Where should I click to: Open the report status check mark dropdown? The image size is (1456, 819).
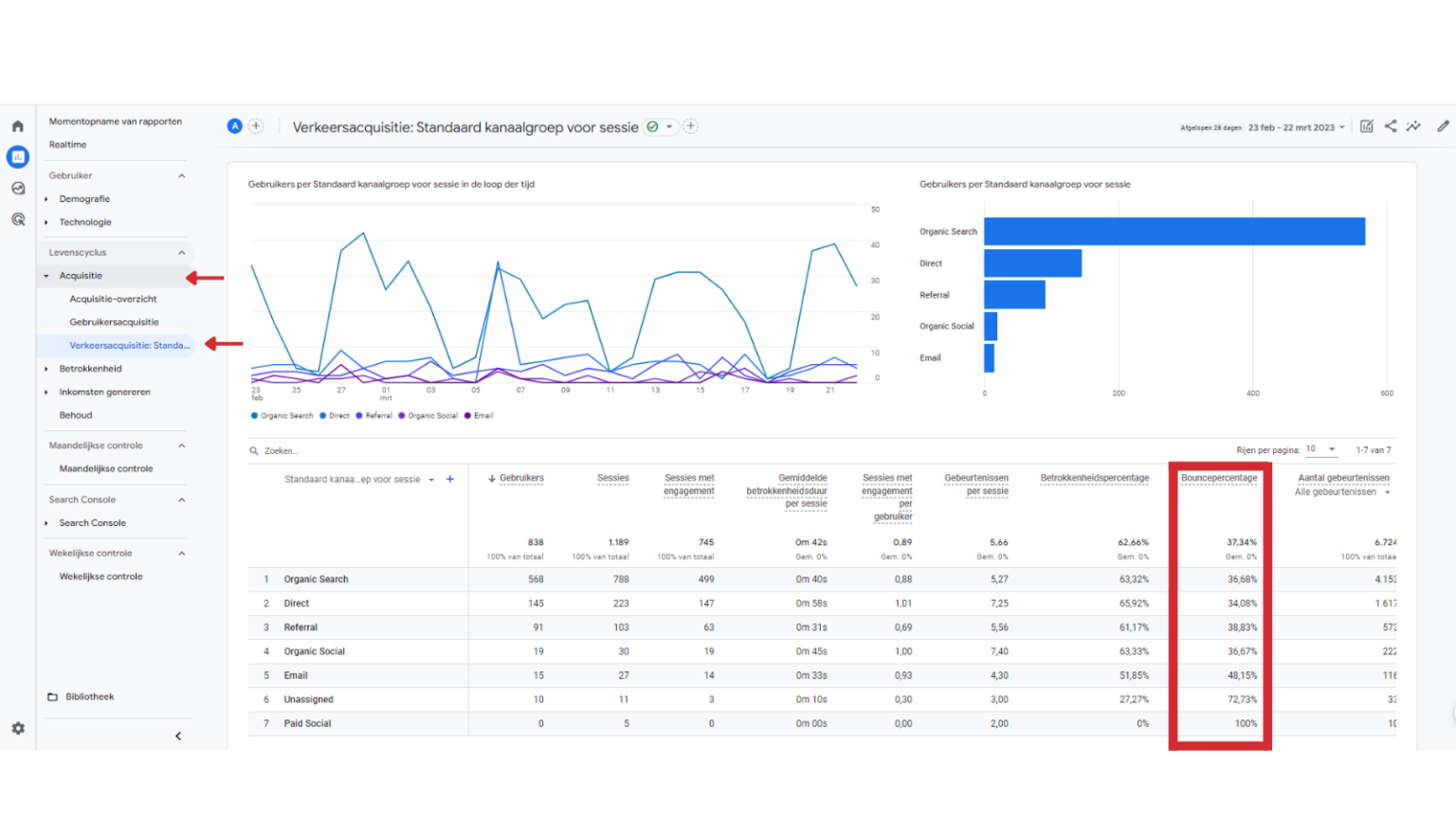click(660, 126)
